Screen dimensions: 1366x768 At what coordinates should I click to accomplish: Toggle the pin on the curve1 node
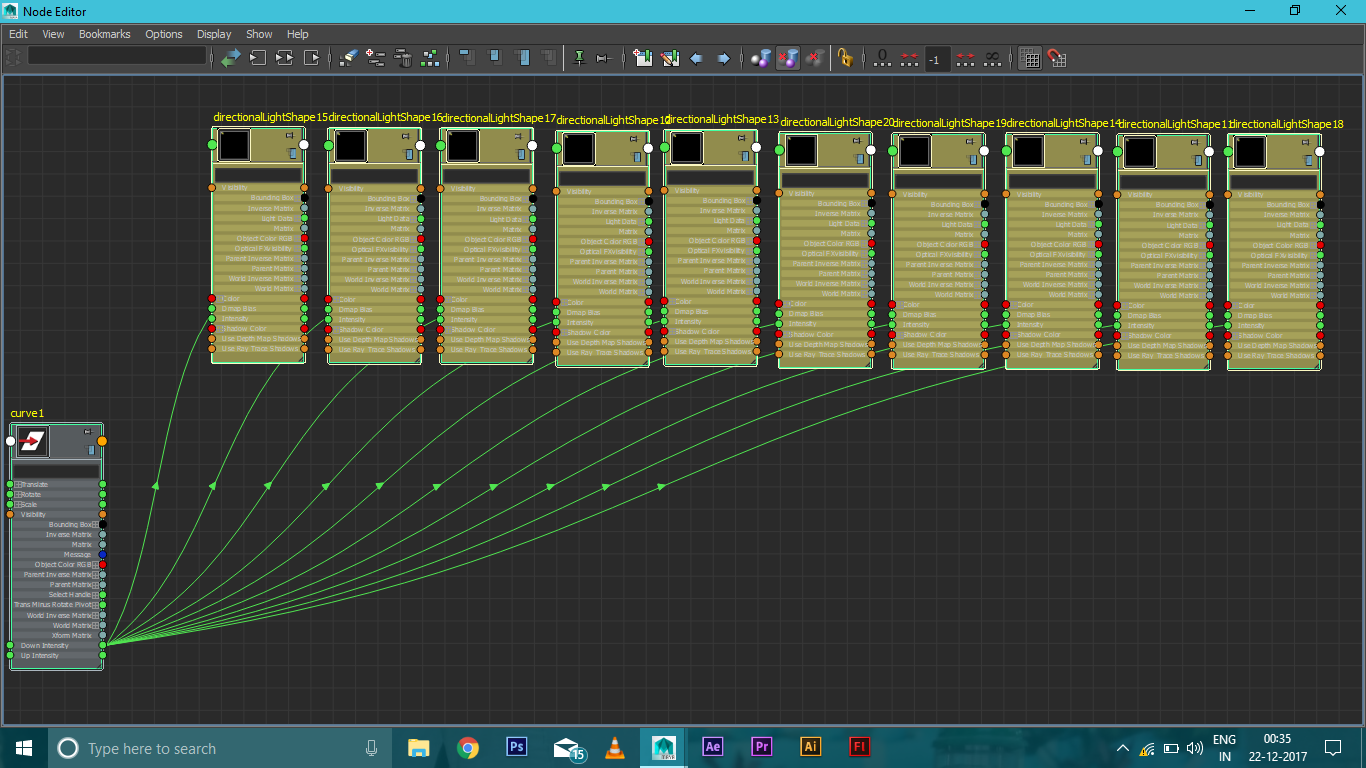pyautogui.click(x=88, y=432)
